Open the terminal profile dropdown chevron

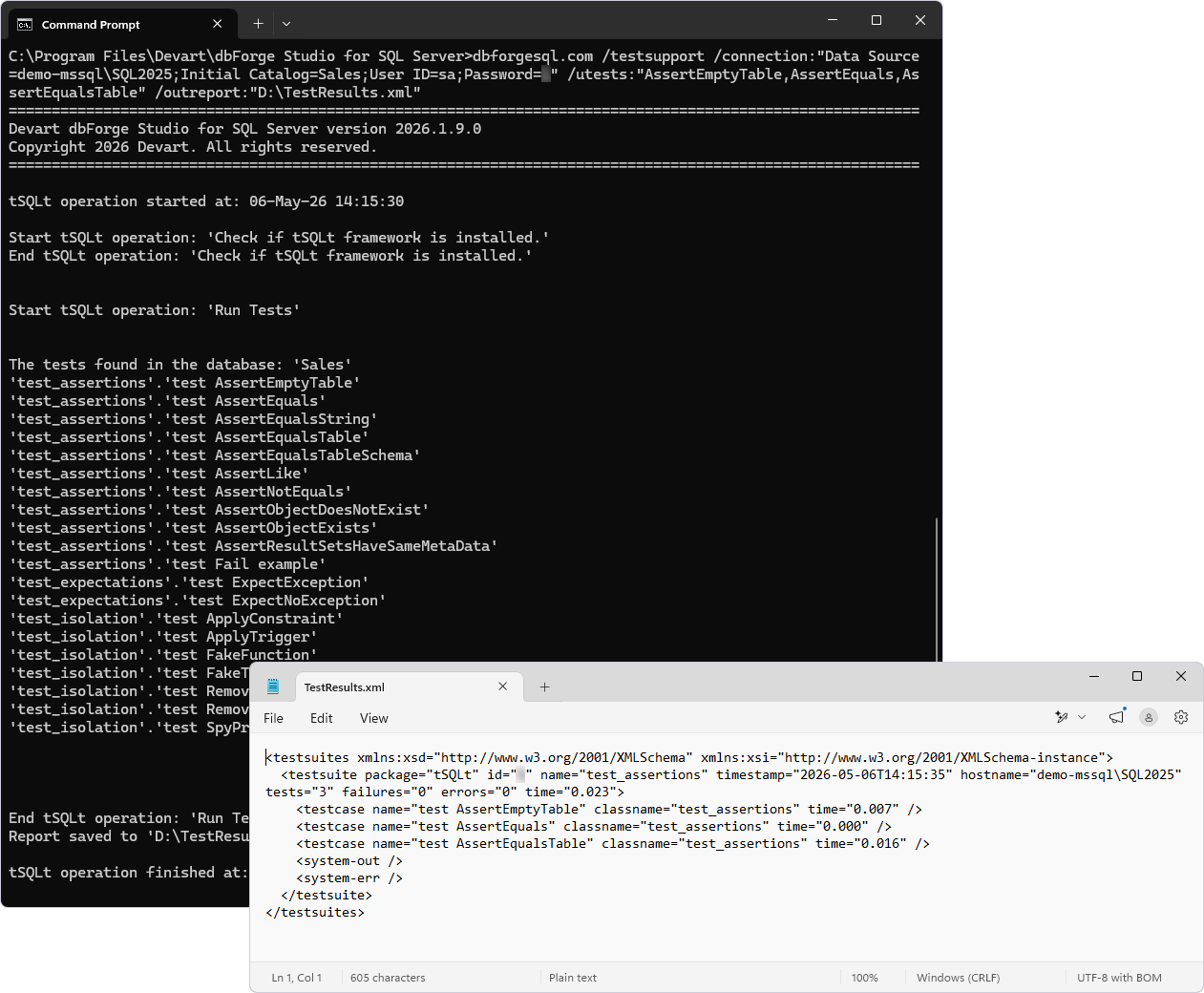pos(286,24)
